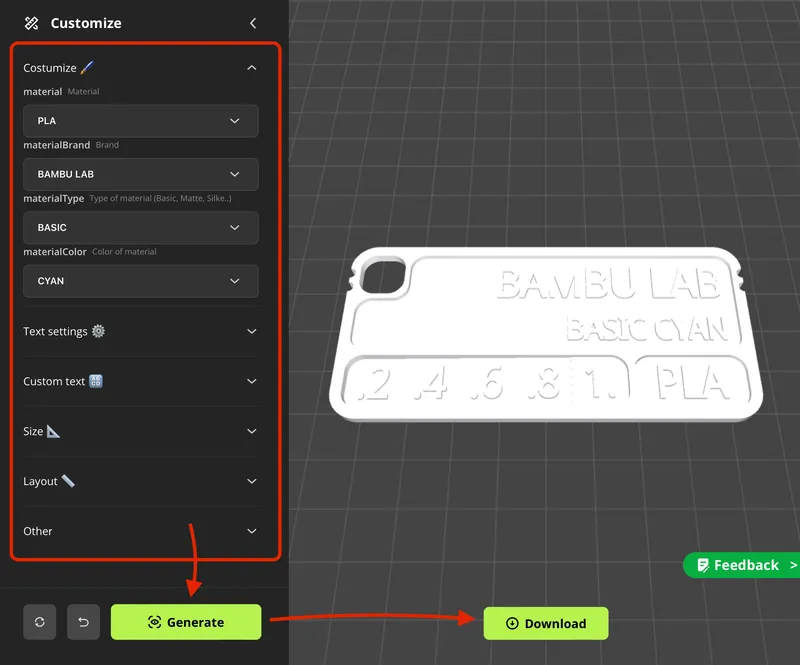Screen dimensions: 800x665
Task: Click the 'Type of material (Basic, Matte, Silke..)' hint
Action: pyautogui.click(x=161, y=198)
